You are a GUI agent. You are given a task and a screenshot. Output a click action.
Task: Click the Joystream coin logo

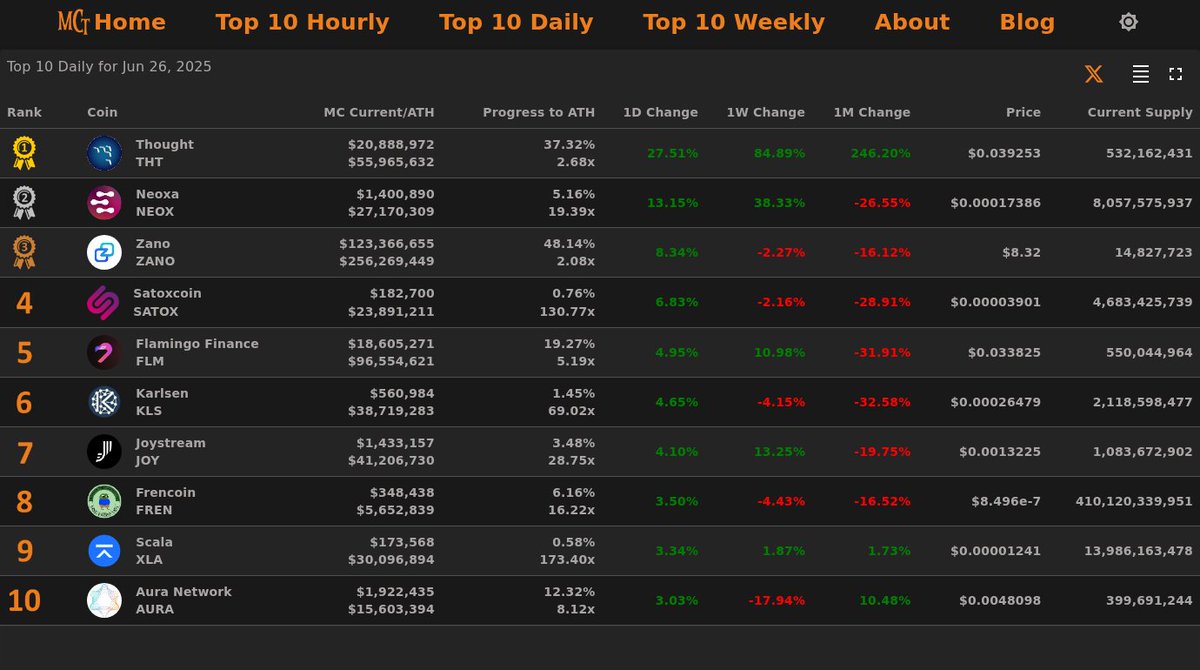coord(104,452)
